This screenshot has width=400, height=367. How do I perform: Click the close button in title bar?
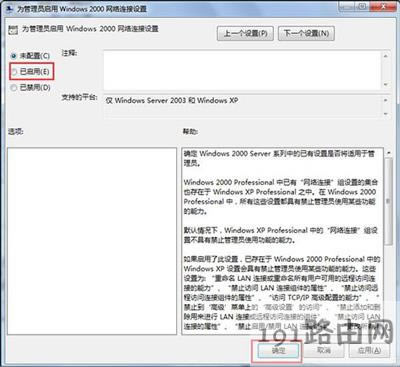tap(383, 5)
